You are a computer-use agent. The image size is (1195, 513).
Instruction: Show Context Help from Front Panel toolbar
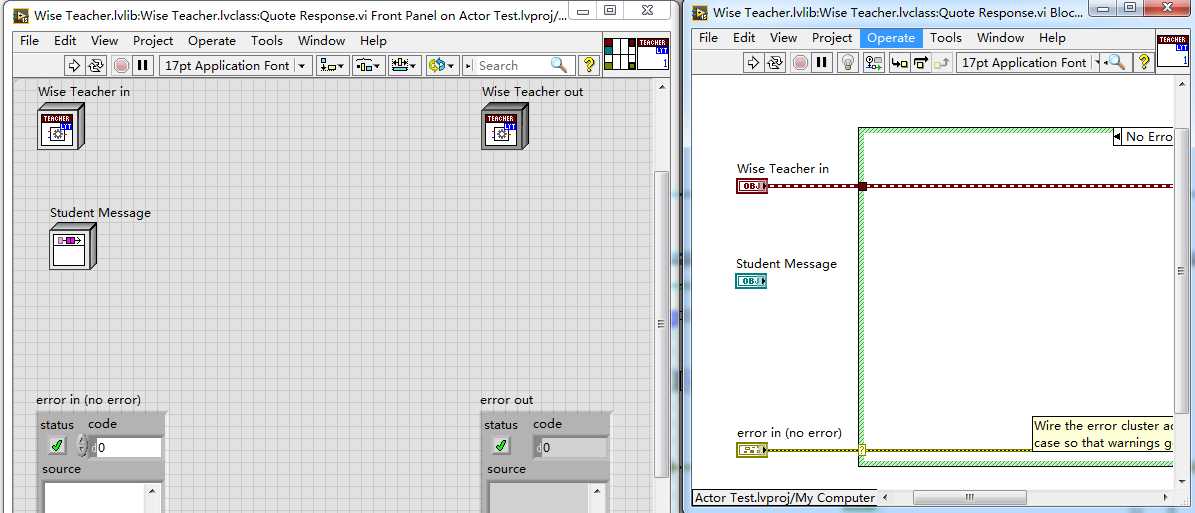click(x=589, y=66)
